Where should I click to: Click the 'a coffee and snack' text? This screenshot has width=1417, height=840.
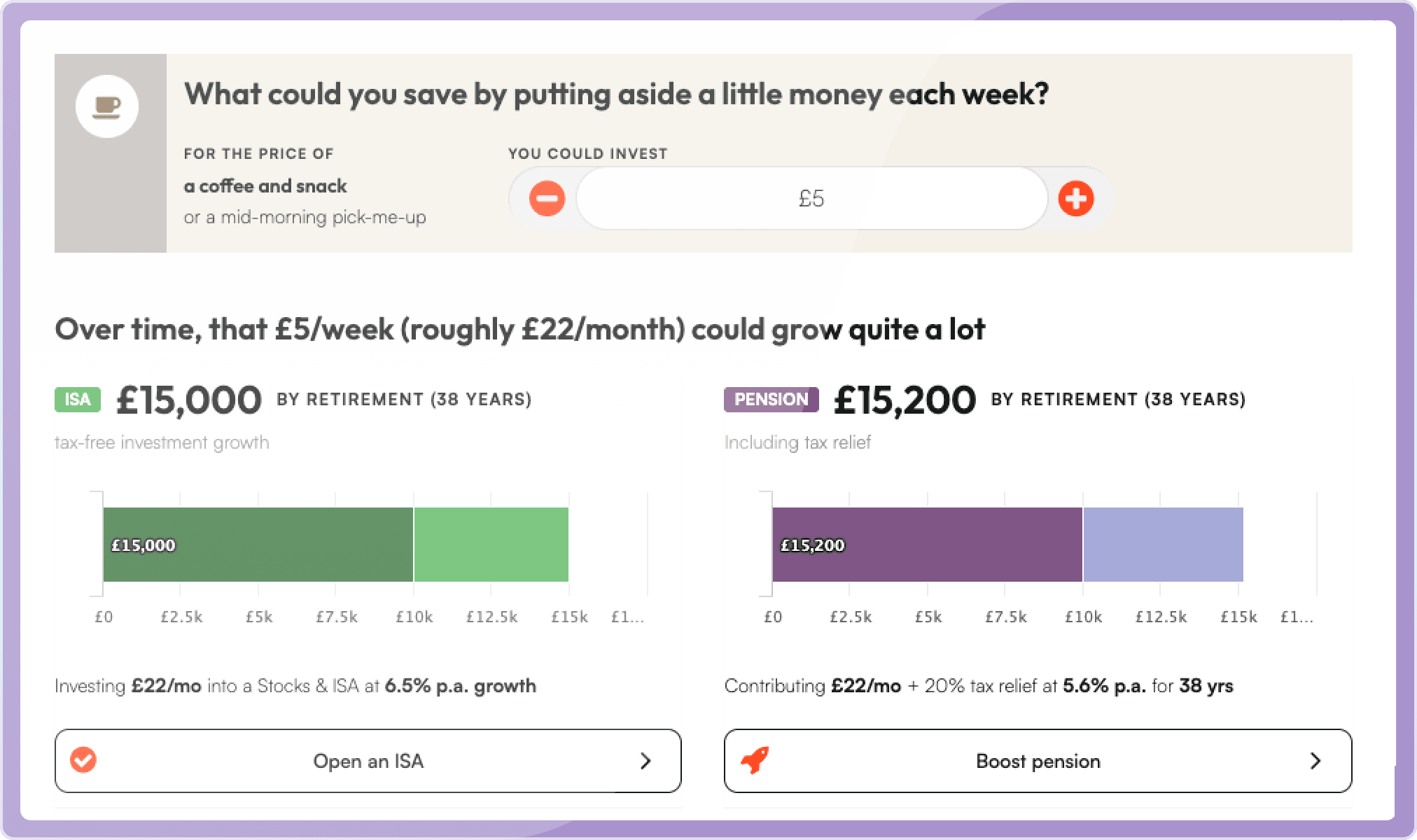[265, 186]
